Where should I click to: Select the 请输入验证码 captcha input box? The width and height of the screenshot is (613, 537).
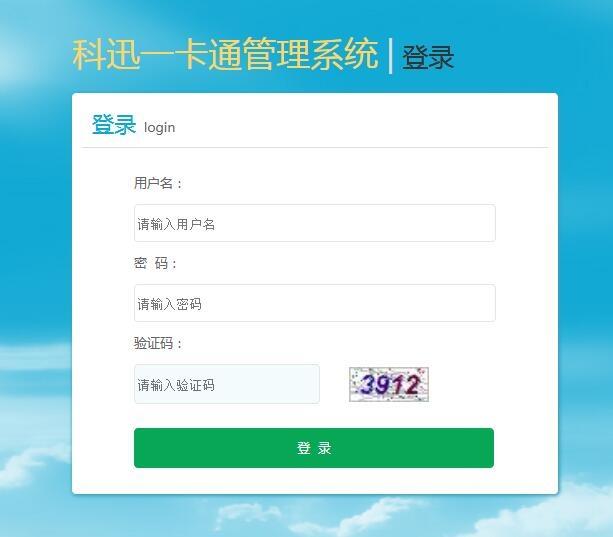click(x=227, y=384)
